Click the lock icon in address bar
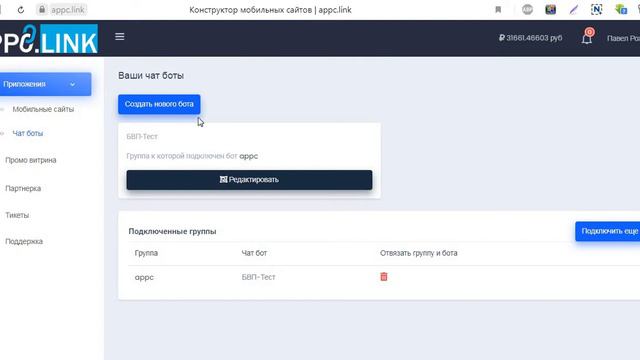Screen dimensions: 640x360 point(42,9)
